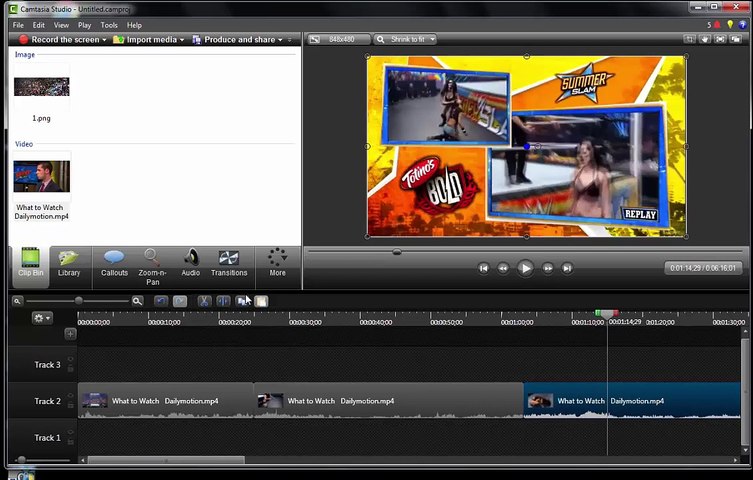Jump to previous clip in preview
The height and width of the screenshot is (480, 753).
pyautogui.click(x=484, y=268)
